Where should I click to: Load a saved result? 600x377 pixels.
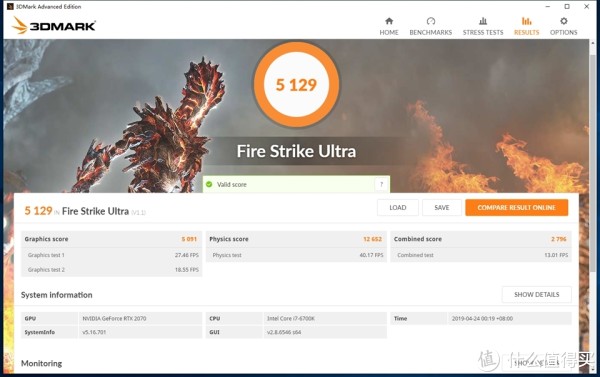398,207
